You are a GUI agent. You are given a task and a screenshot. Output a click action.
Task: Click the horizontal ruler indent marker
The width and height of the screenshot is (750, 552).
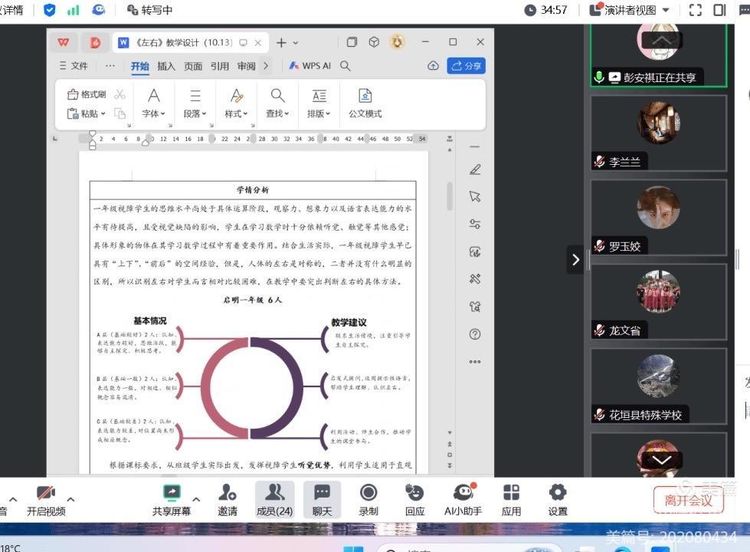(x=92, y=140)
